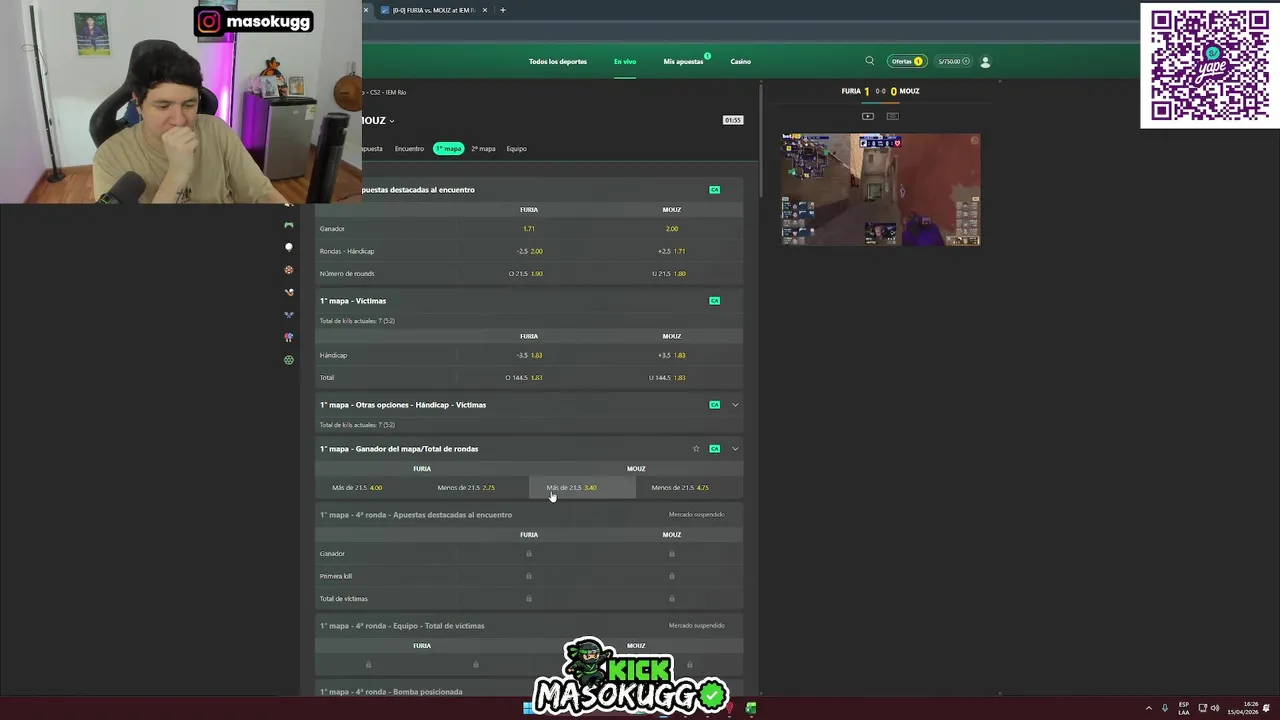Click the ESP LAA language indicator
Screen dimensions: 1280x720
[x=1184, y=708]
